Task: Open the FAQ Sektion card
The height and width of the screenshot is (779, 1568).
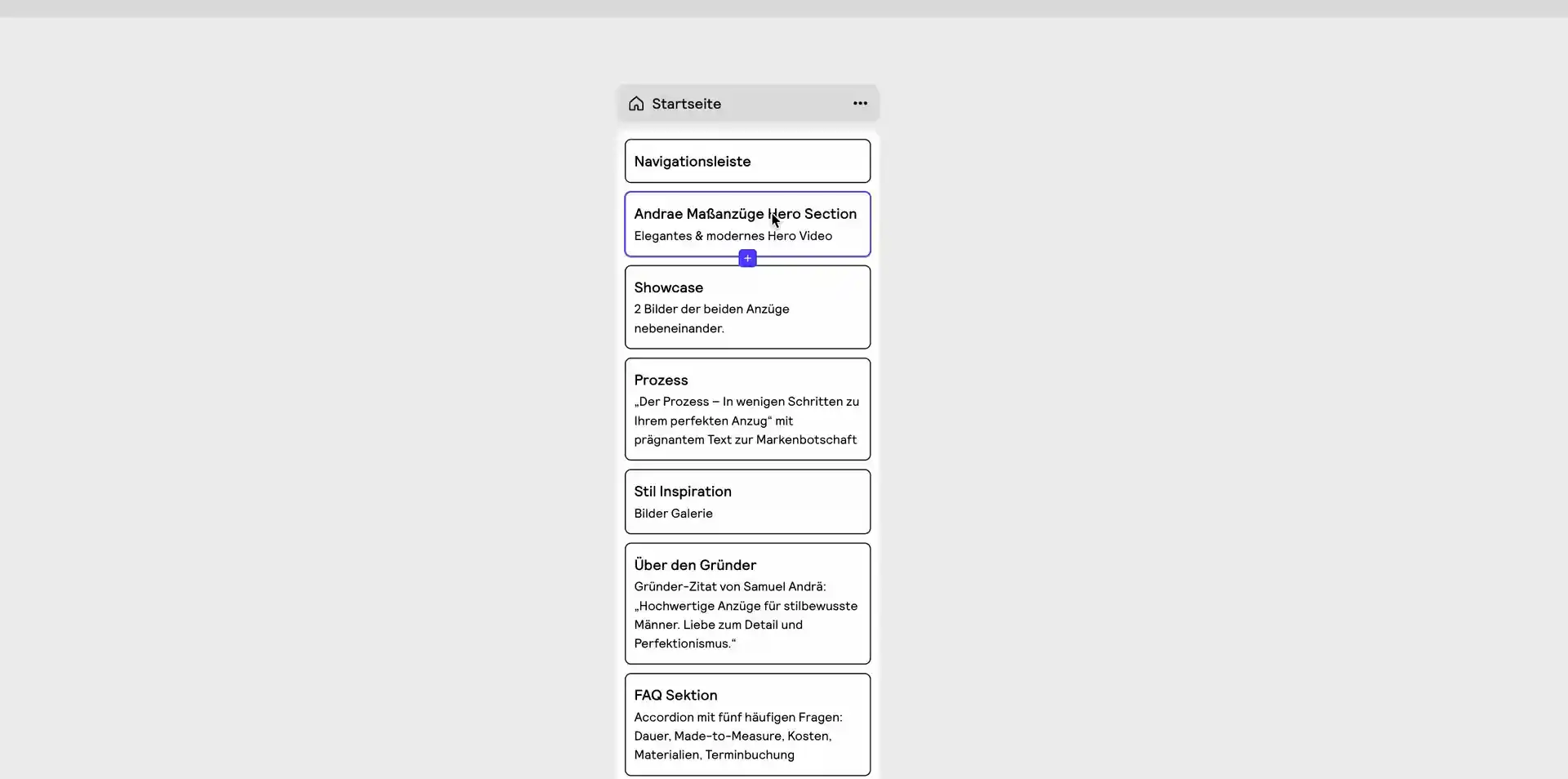Action: pyautogui.click(x=746, y=724)
